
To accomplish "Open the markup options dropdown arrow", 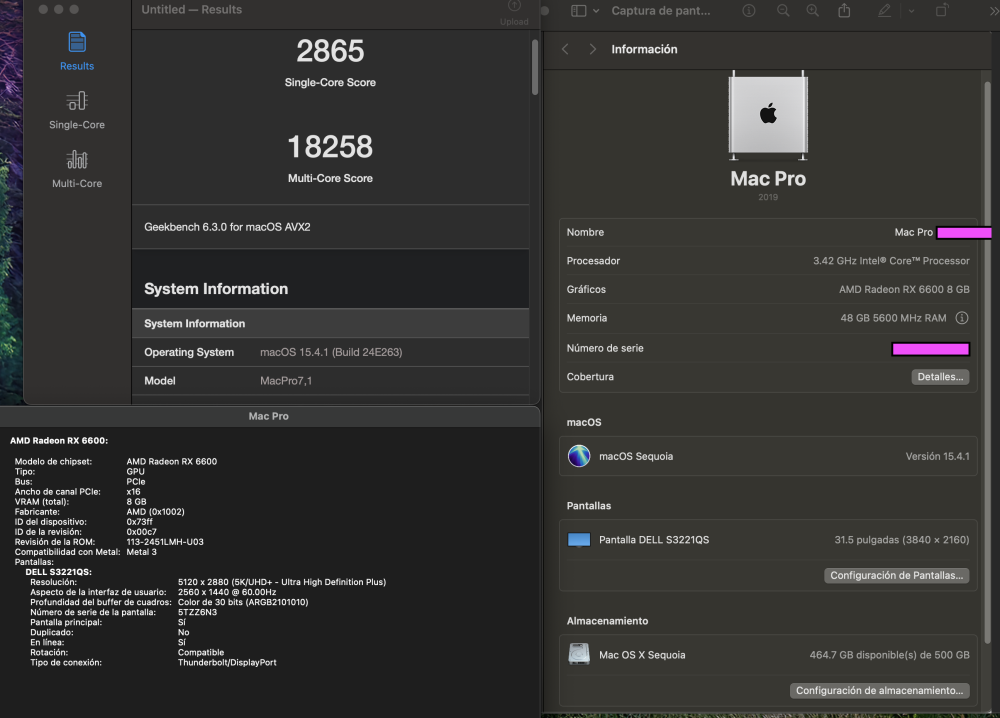I will pyautogui.click(x=911, y=11).
